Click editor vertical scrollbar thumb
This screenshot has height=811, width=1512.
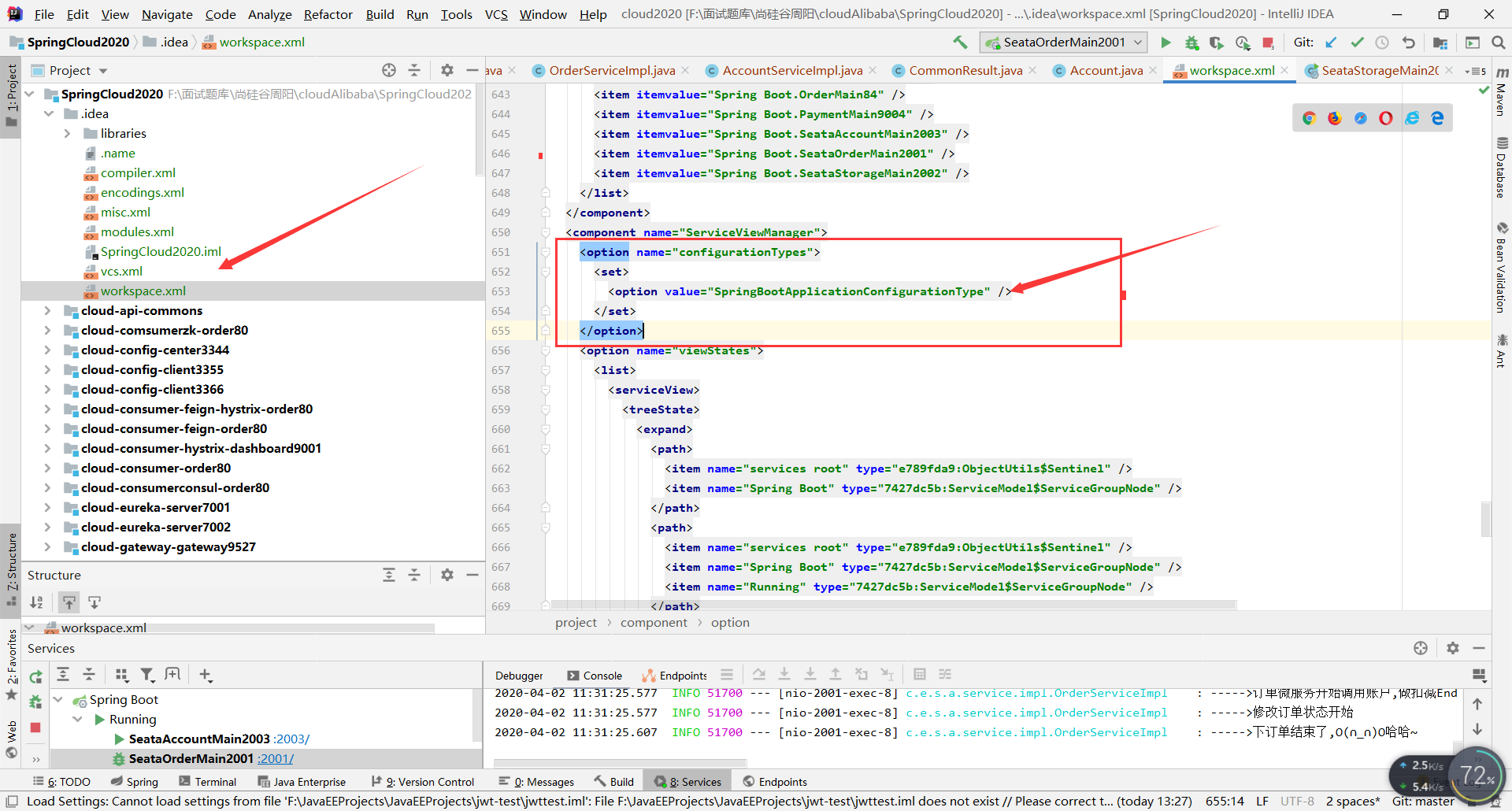pyautogui.click(x=1485, y=520)
